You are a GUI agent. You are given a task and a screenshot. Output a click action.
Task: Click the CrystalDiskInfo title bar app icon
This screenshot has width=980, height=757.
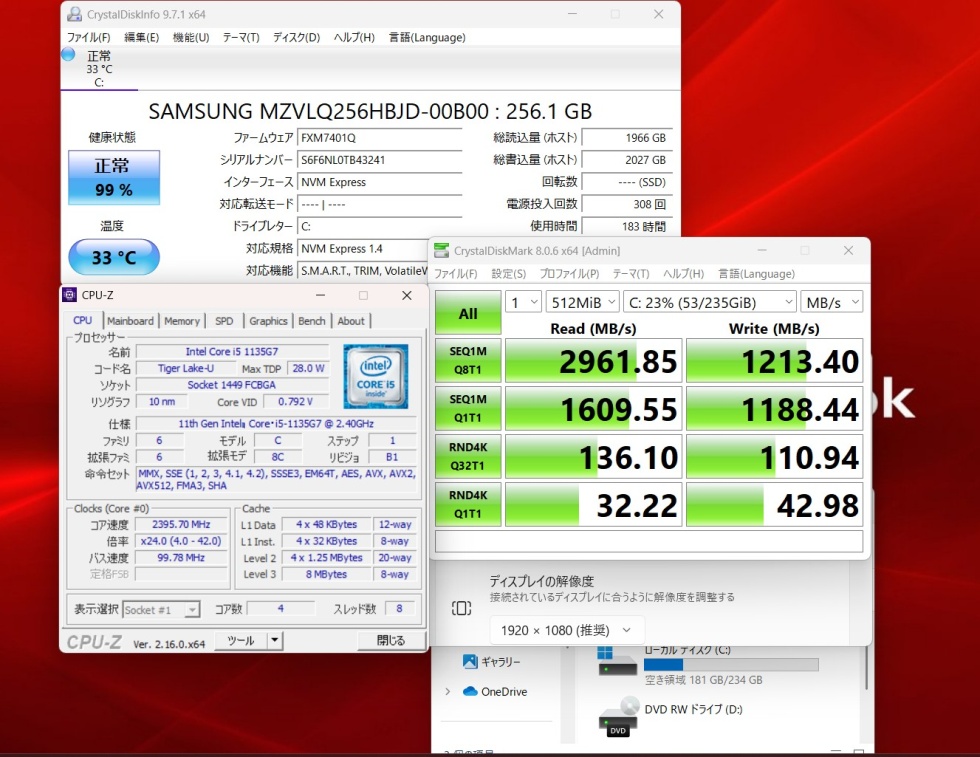coord(74,14)
